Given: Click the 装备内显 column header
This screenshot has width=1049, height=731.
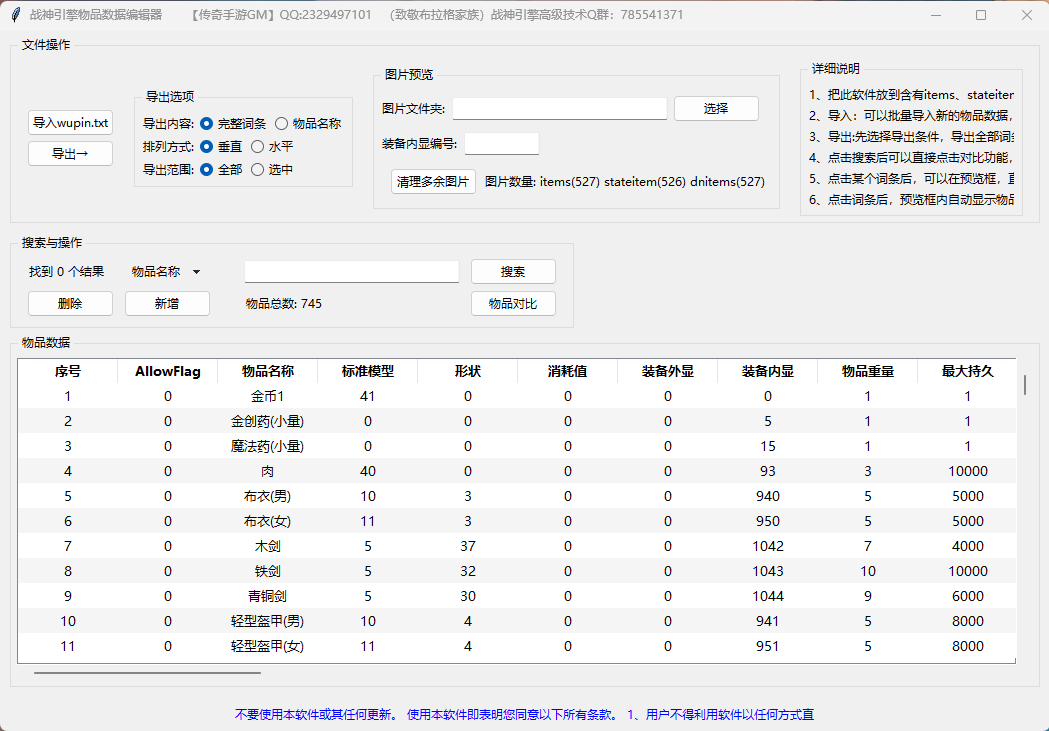Looking at the screenshot, I should click(x=767, y=371).
